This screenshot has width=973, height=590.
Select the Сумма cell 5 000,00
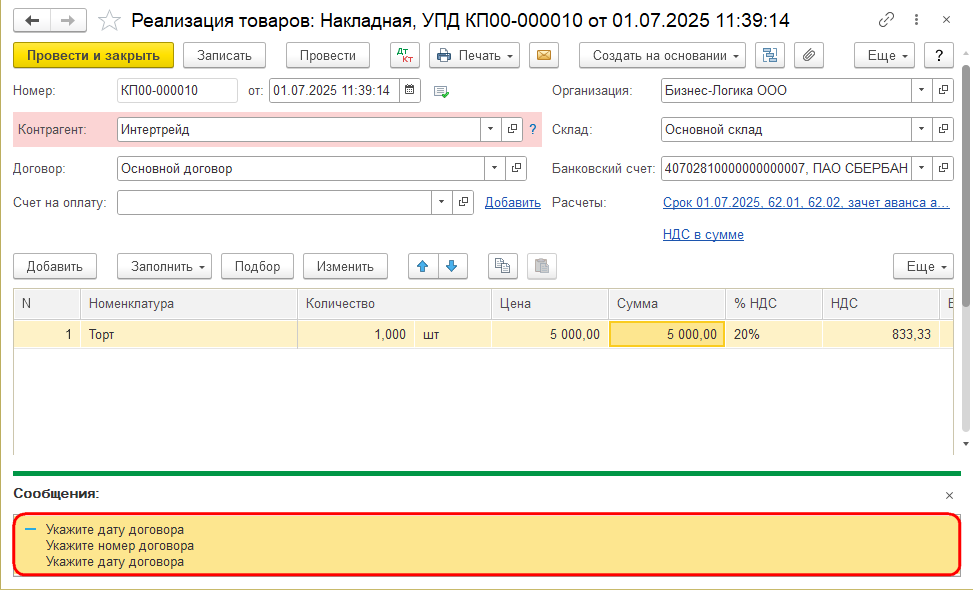click(x=667, y=334)
